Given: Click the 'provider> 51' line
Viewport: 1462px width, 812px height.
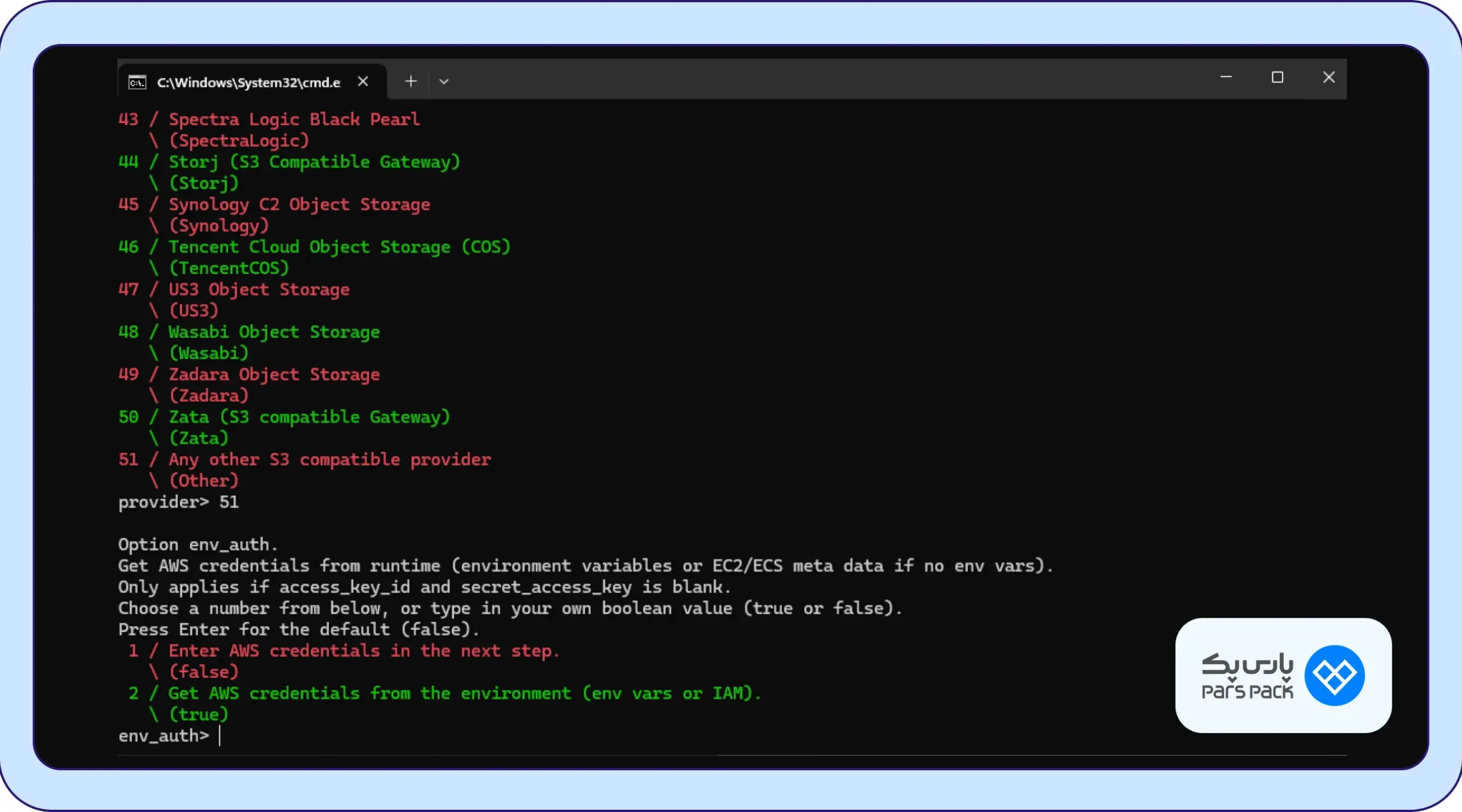Looking at the screenshot, I should [178, 502].
